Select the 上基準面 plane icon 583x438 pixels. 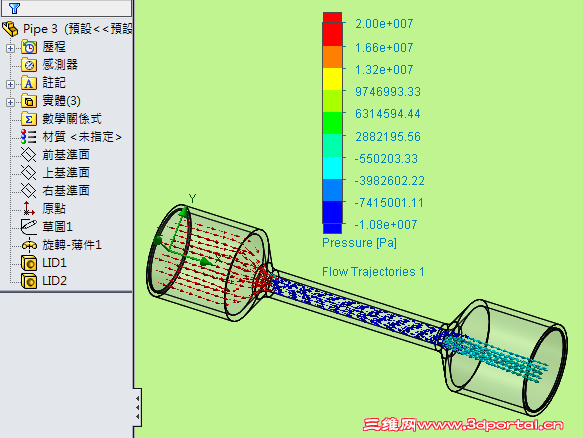(x=29, y=173)
